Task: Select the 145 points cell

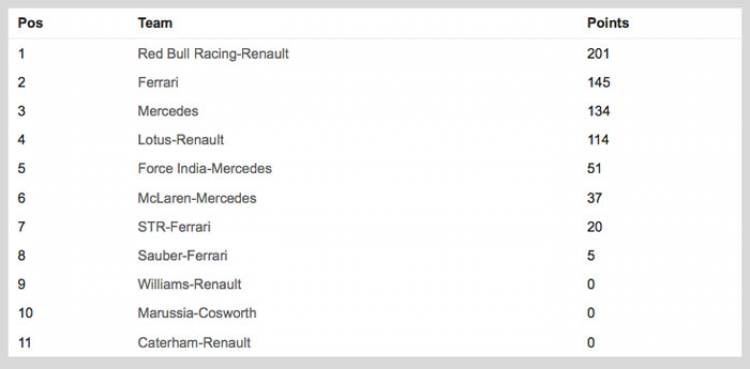Action: tap(598, 82)
